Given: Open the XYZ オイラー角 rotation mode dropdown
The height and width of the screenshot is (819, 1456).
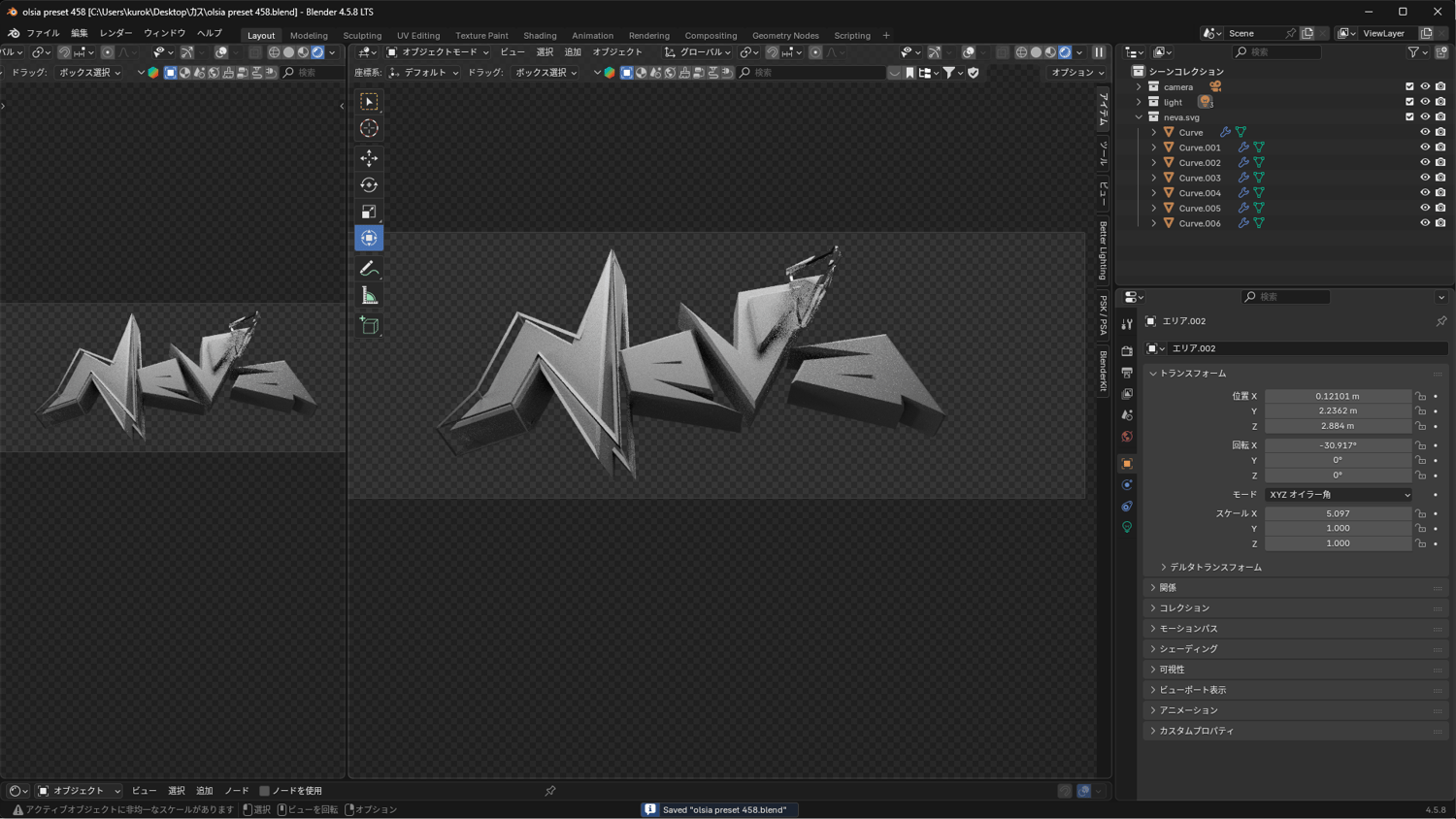Looking at the screenshot, I should (1339, 495).
